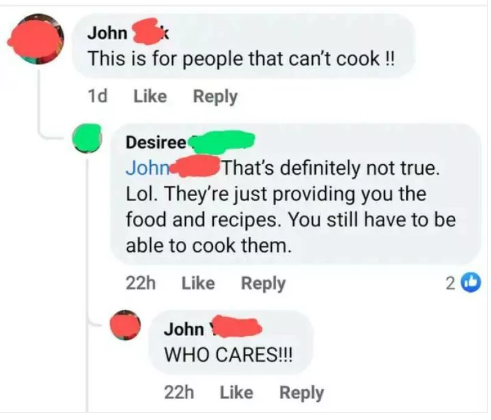Click the blue thumbs-up reaction icon
Image resolution: width=491 pixels, height=420 pixels.
pyautogui.click(x=471, y=283)
